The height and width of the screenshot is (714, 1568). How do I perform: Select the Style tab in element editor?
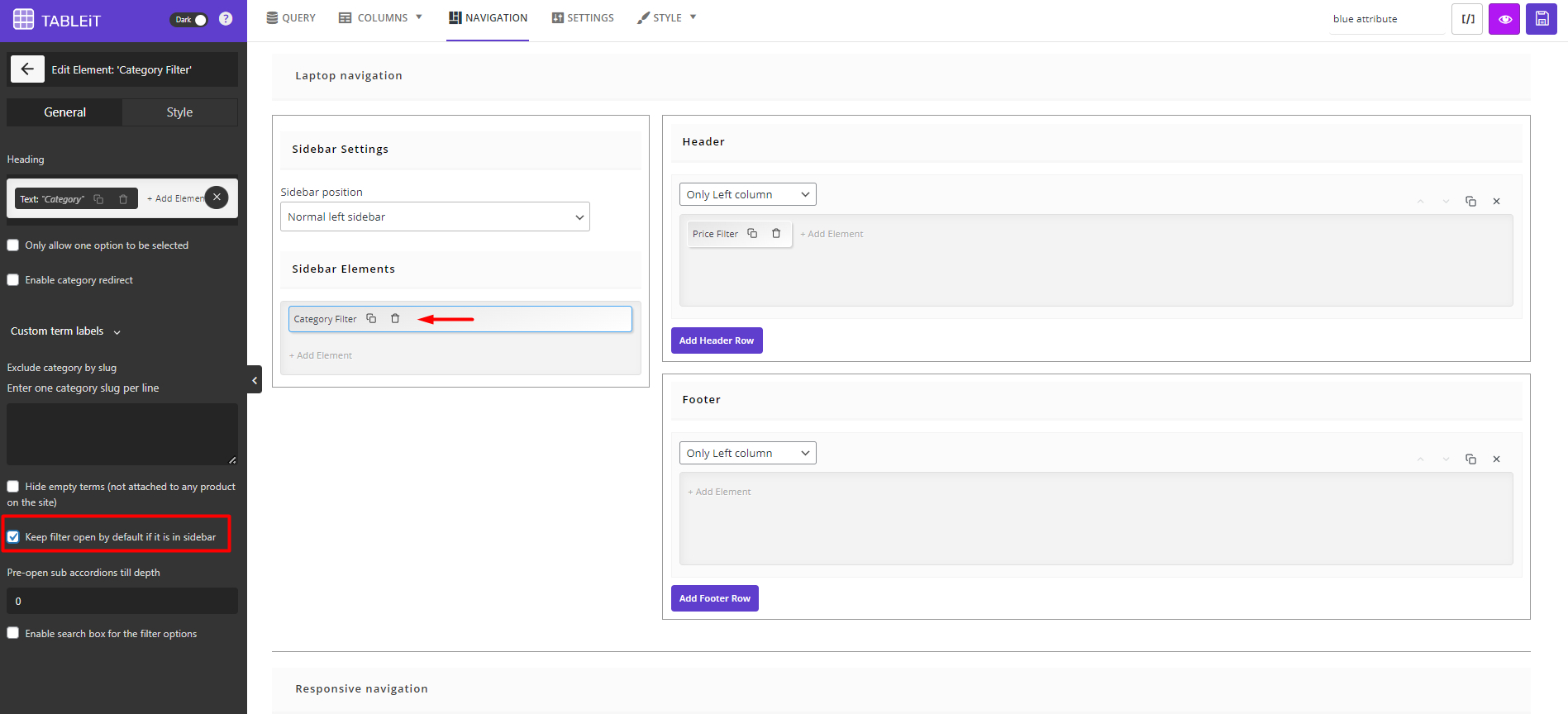(x=179, y=112)
